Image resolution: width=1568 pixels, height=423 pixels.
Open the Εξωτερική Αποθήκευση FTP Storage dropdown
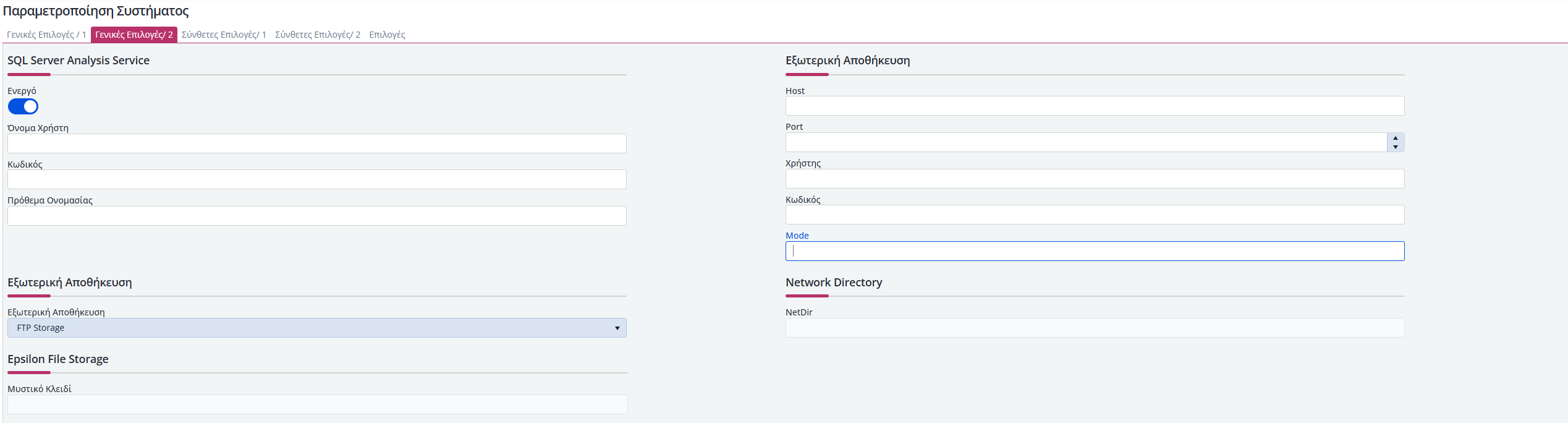[317, 328]
